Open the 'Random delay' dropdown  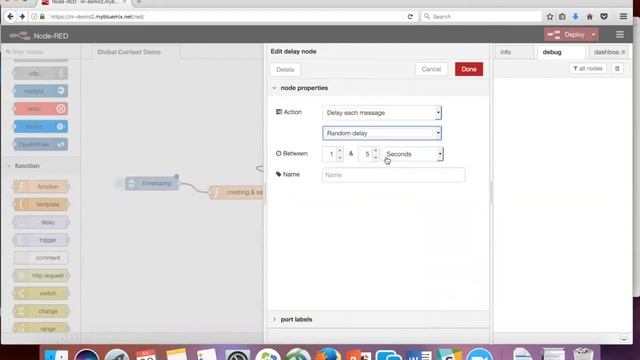pos(382,133)
